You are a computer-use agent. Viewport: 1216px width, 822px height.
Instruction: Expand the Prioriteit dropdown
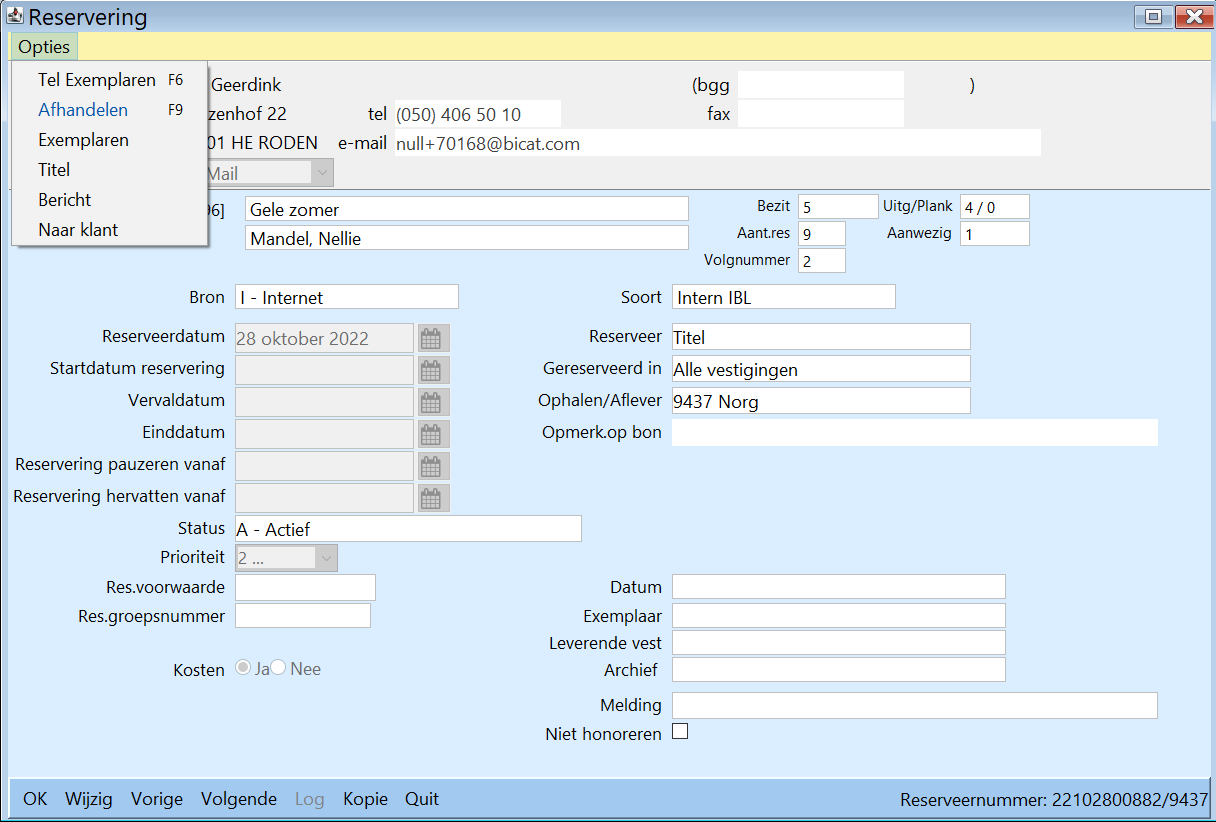pos(326,558)
